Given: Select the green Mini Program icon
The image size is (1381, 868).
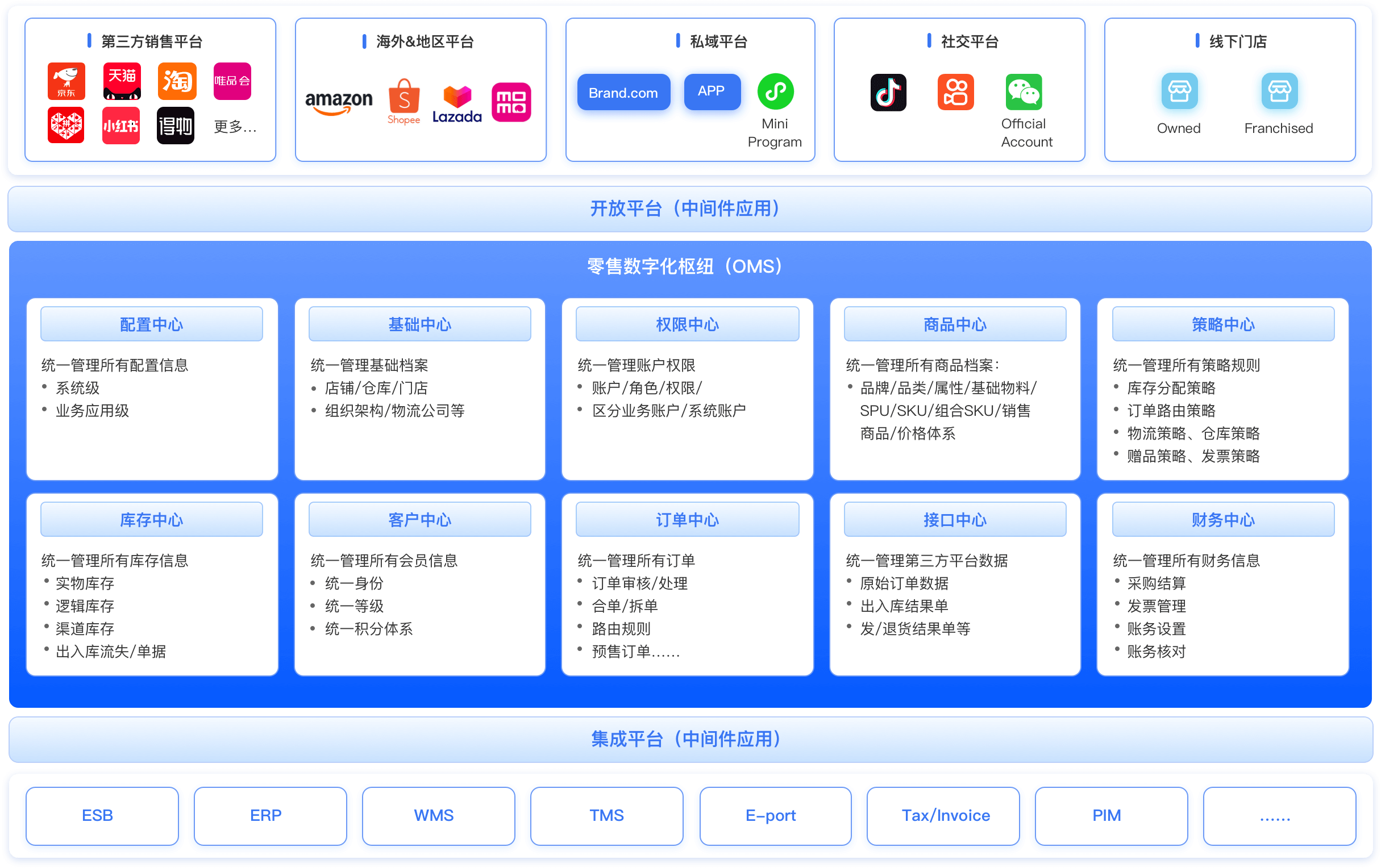Looking at the screenshot, I should click(775, 91).
